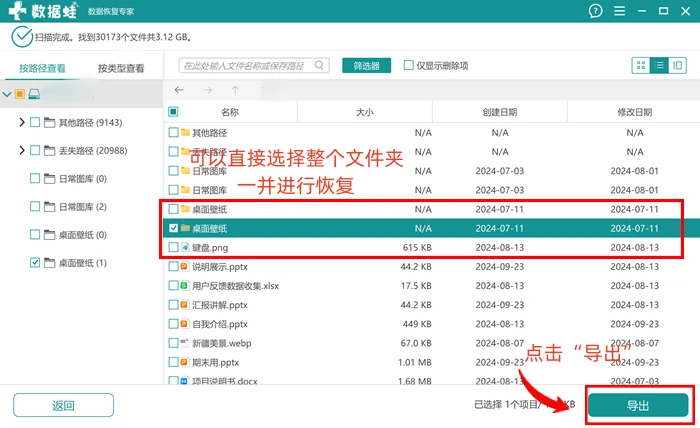Click the 筛选器 filter button

coord(367,66)
